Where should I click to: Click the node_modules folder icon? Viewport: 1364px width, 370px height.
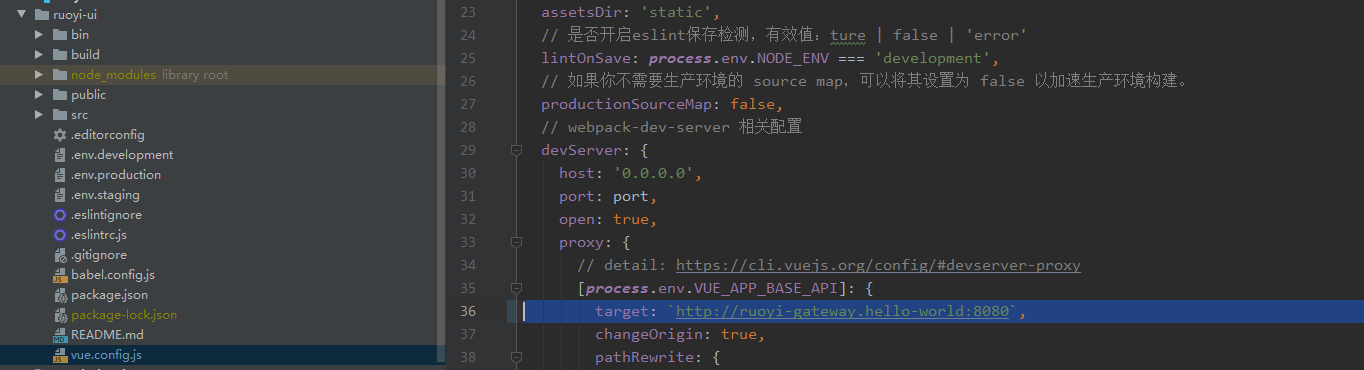tap(60, 75)
